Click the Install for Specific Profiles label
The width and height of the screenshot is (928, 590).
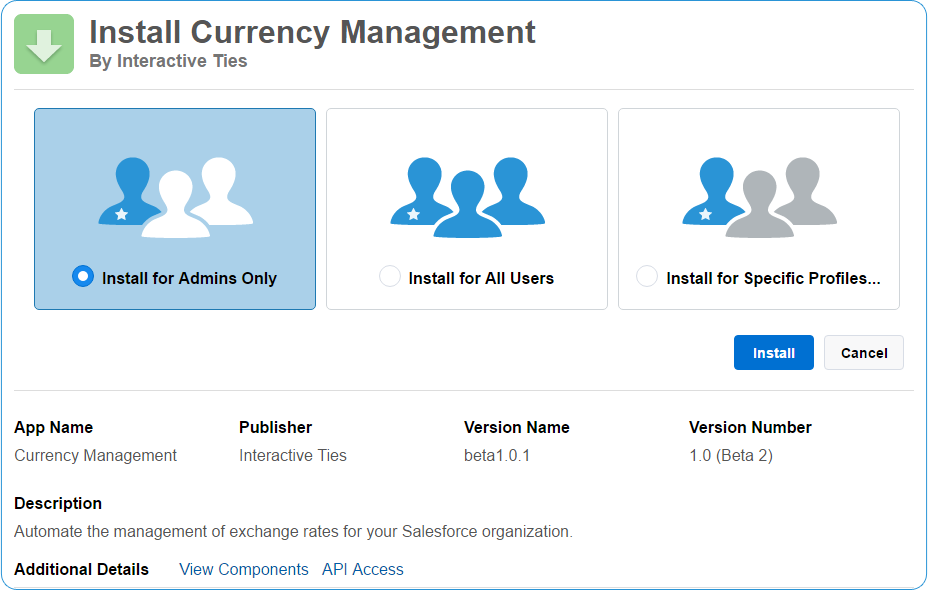pos(774,278)
